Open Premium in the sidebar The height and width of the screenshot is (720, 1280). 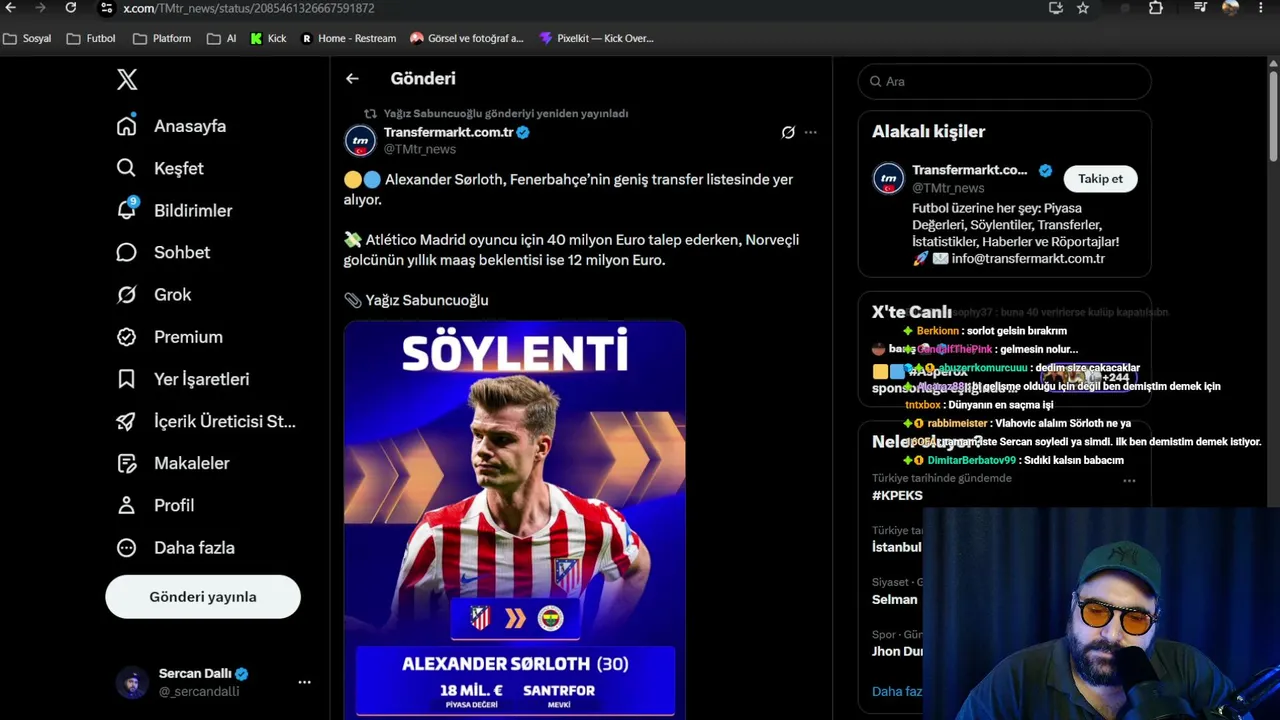pyautogui.click(x=169, y=337)
